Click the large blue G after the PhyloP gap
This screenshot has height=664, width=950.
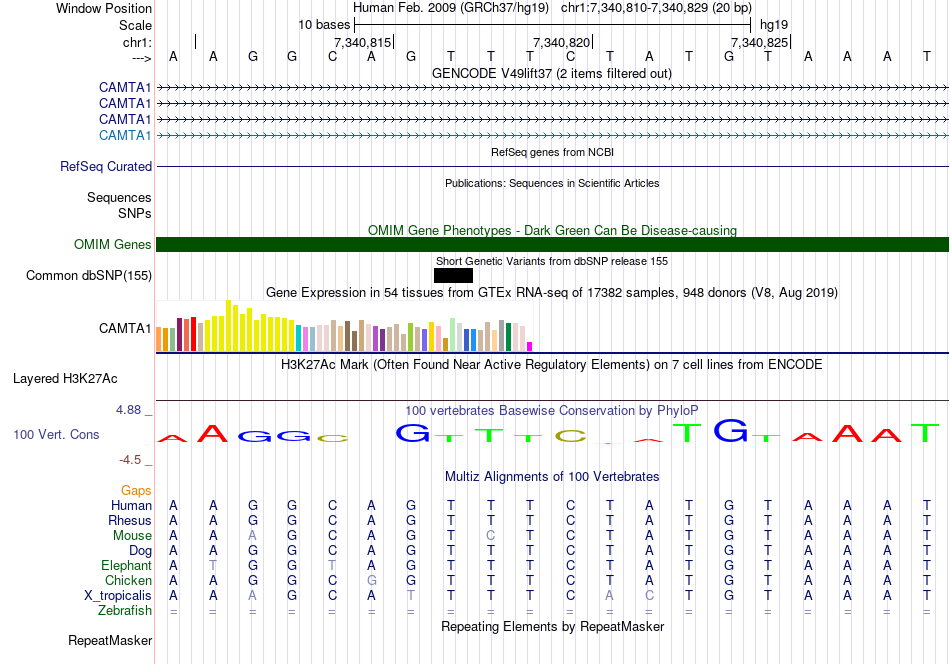point(412,433)
